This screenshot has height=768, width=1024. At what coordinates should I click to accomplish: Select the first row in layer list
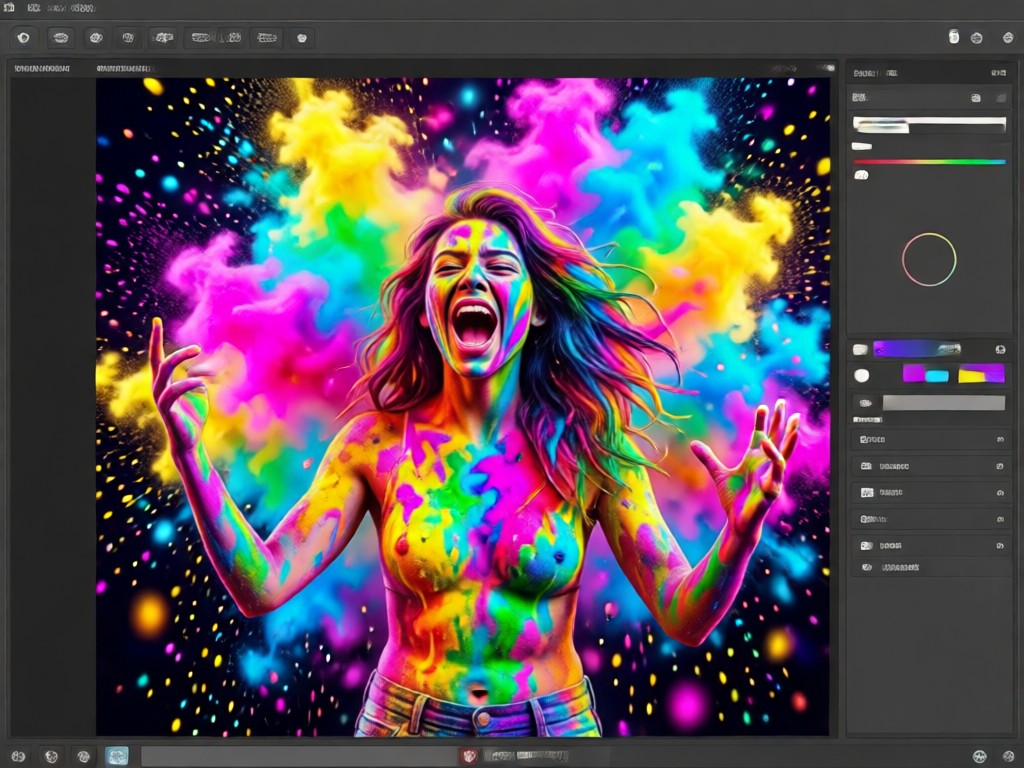(x=931, y=440)
